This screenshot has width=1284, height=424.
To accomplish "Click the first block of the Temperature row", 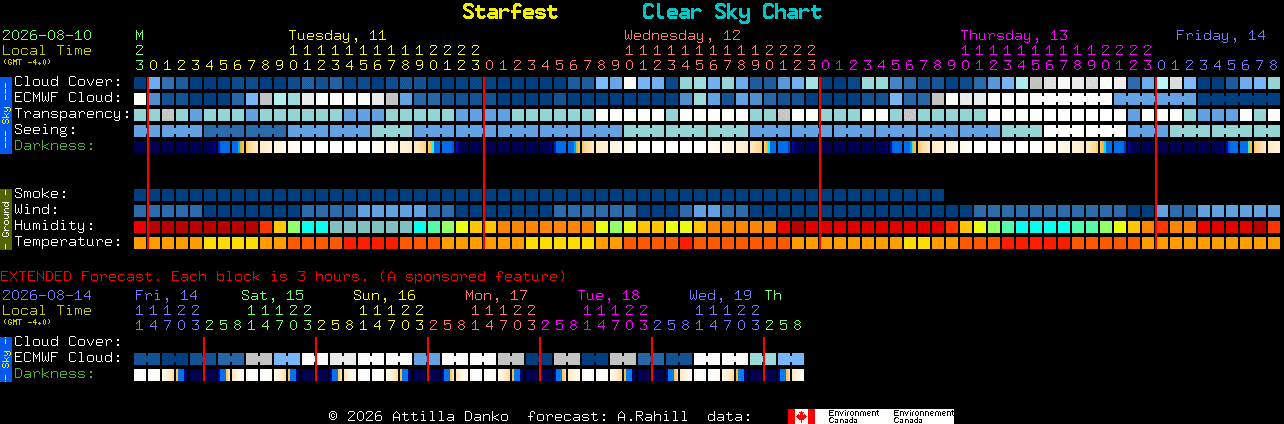I will (x=140, y=242).
